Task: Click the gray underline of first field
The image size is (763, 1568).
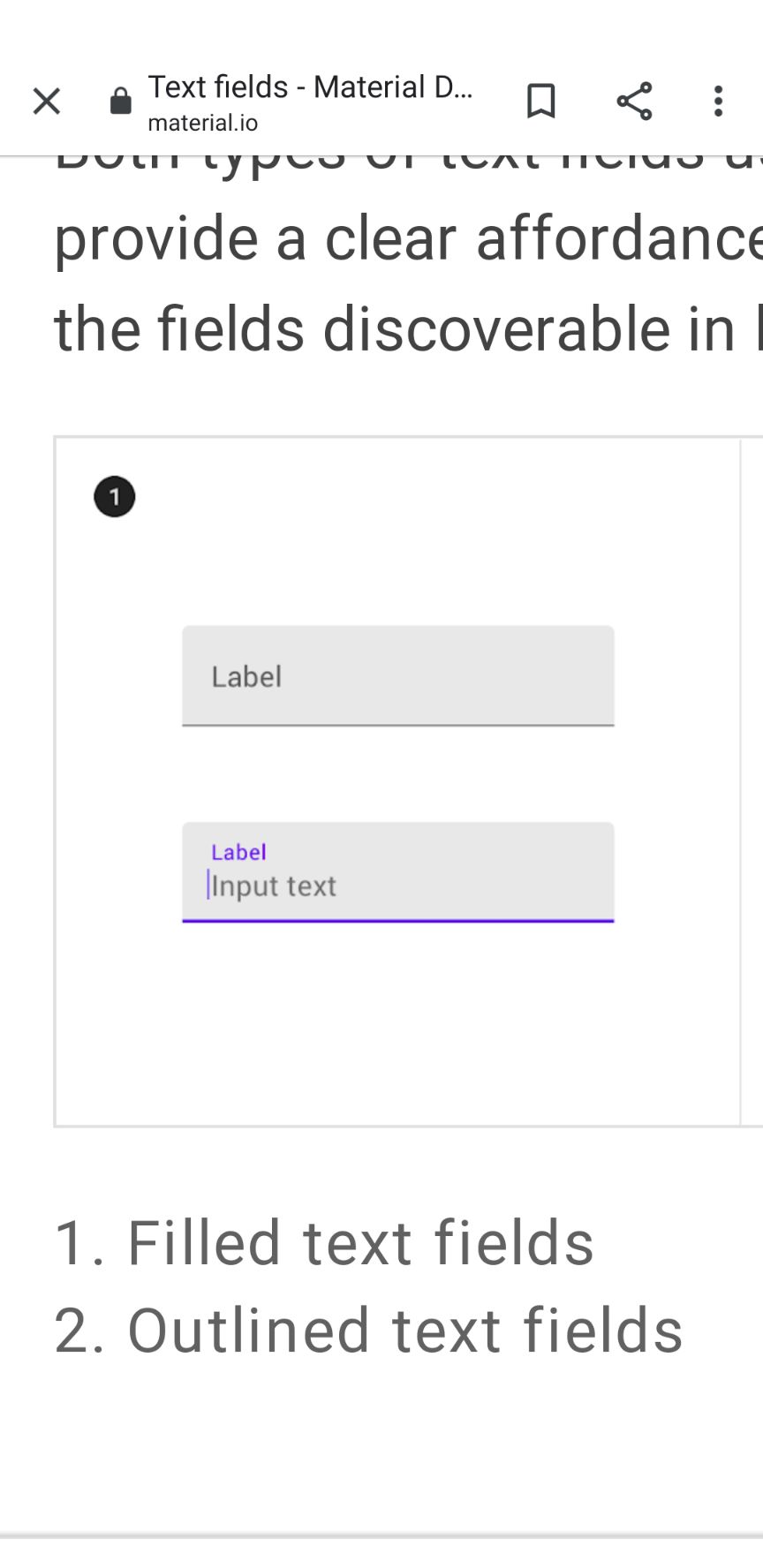Action: (397, 725)
